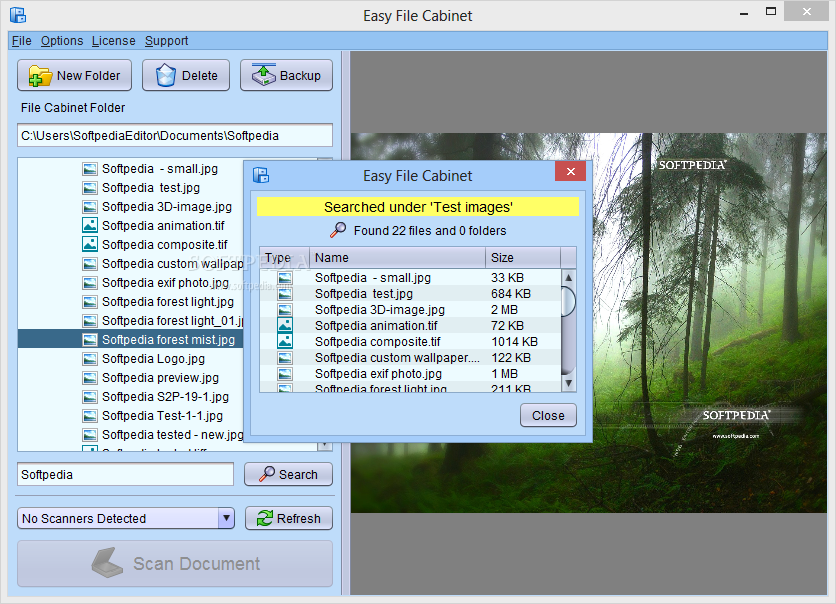The width and height of the screenshot is (836, 604).
Task: Click the '684 KB' size cell
Action: [511, 294]
